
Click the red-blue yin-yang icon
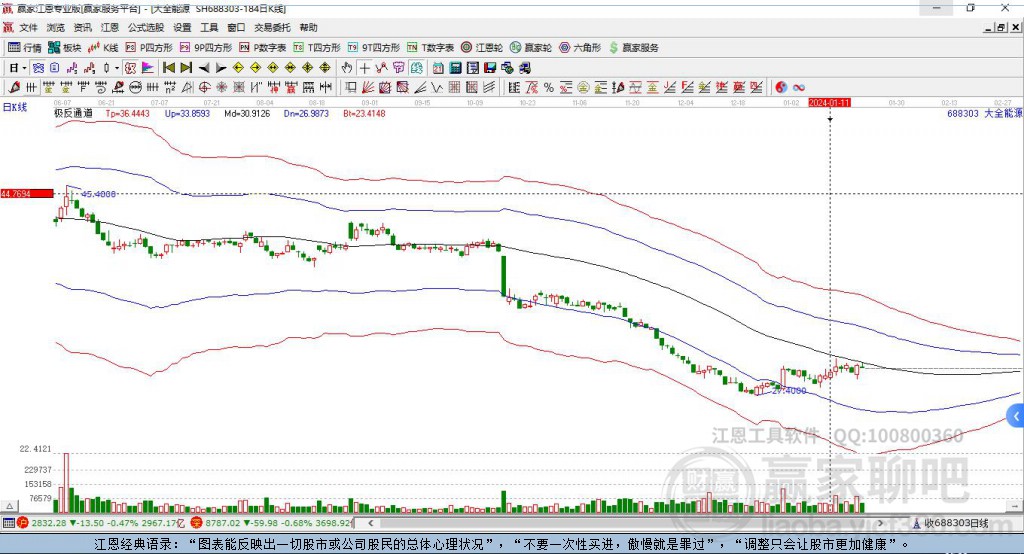pos(781,88)
